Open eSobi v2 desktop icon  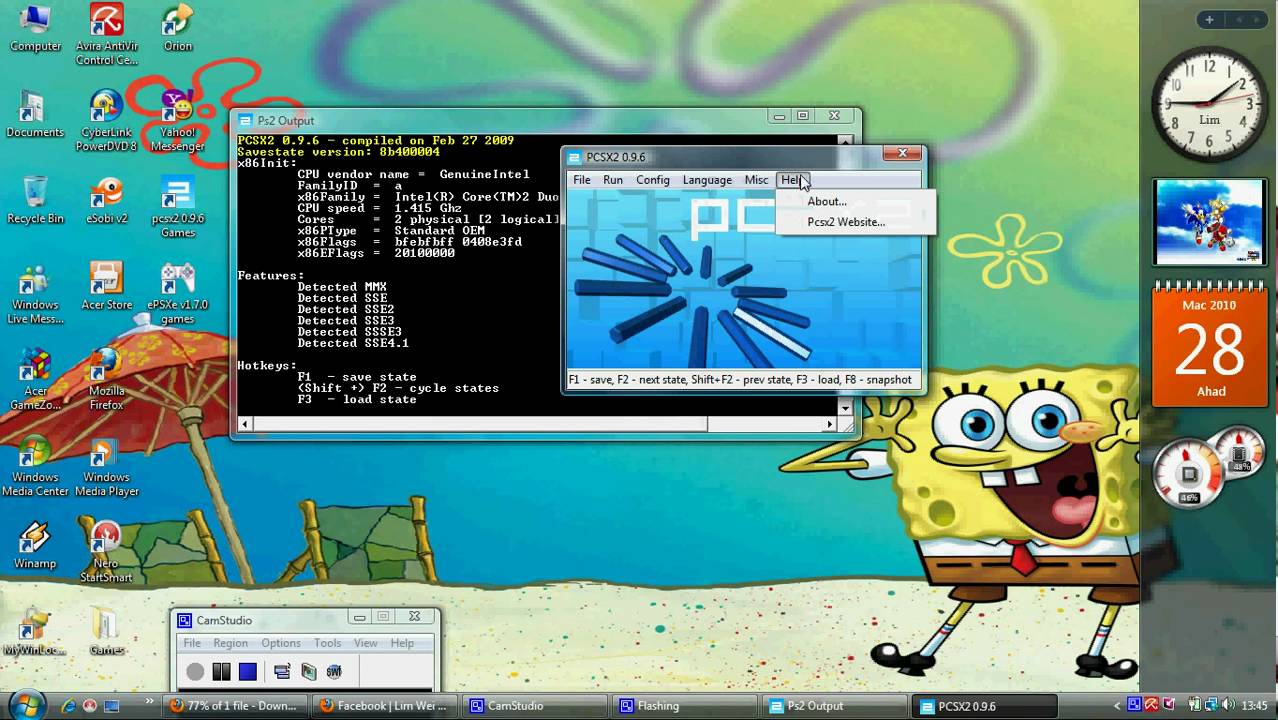click(x=106, y=200)
